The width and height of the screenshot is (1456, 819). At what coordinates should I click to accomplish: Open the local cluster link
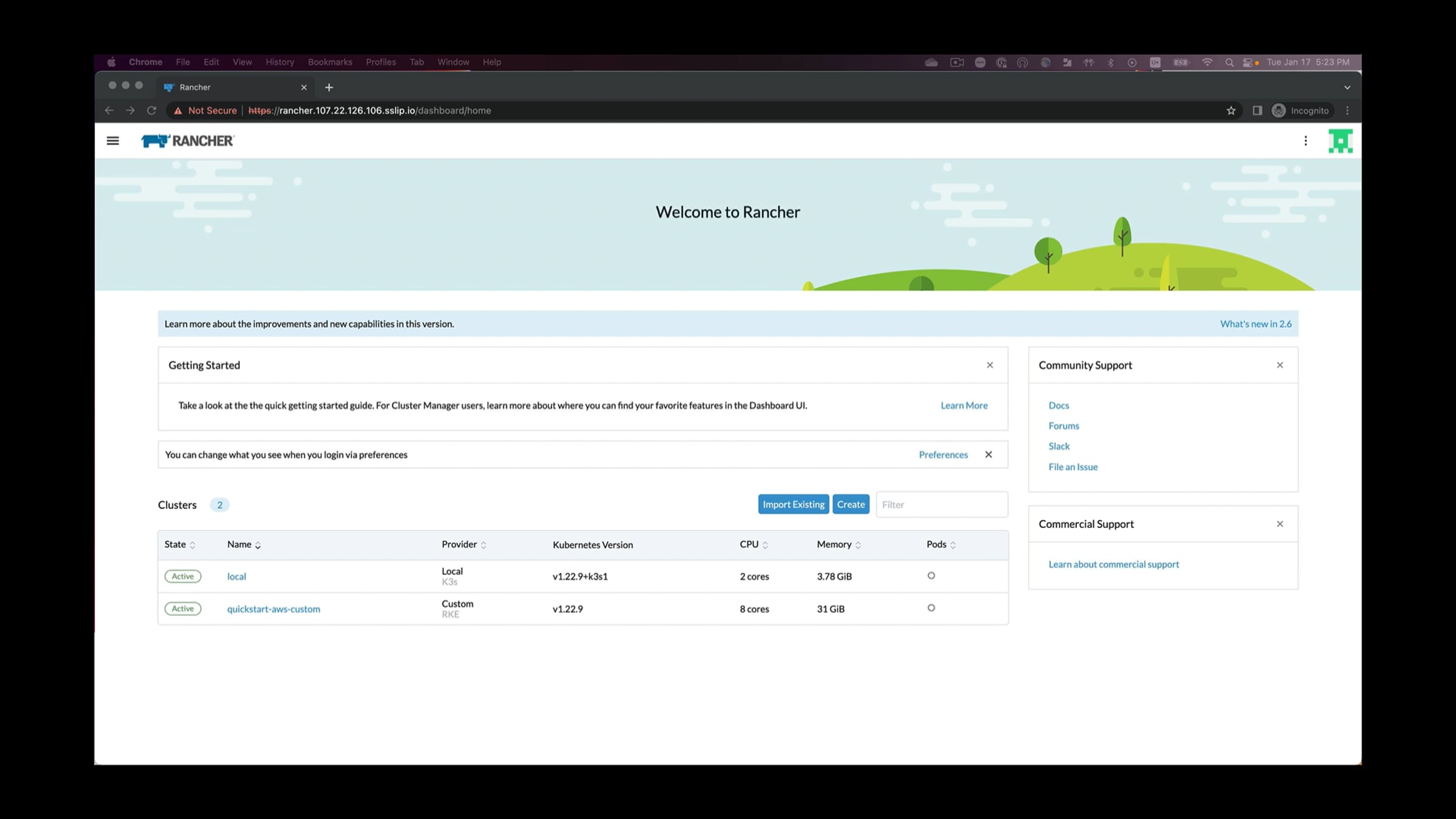tap(237, 577)
